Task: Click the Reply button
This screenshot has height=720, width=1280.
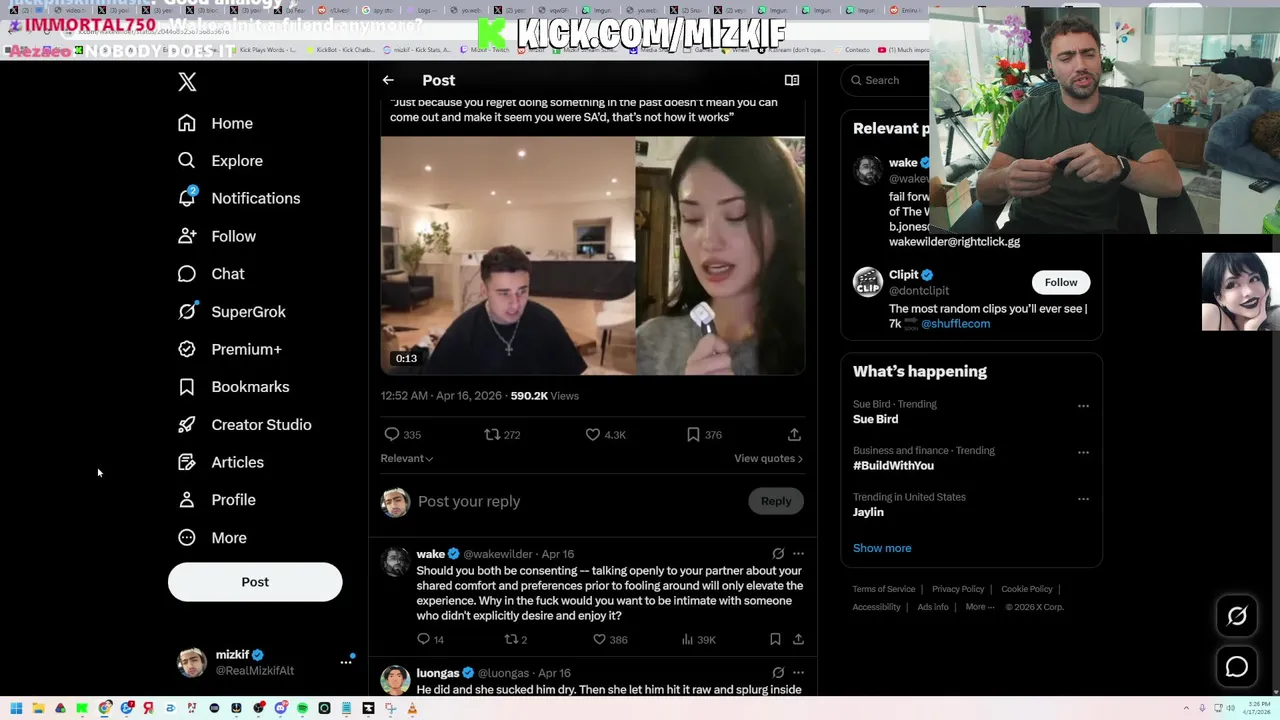Action: 776,501
